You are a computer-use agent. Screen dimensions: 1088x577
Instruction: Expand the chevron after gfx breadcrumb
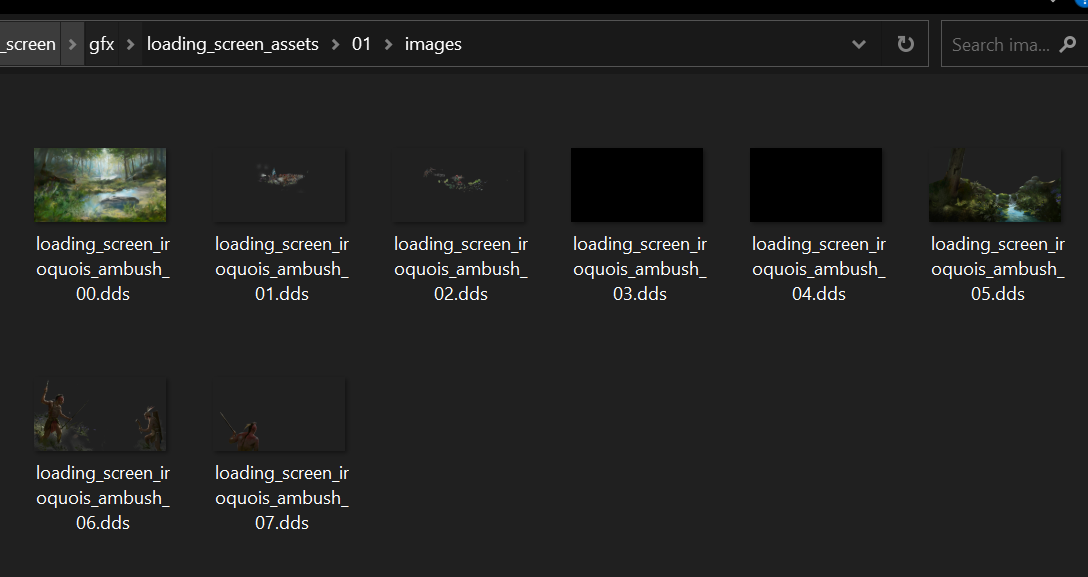(x=130, y=44)
